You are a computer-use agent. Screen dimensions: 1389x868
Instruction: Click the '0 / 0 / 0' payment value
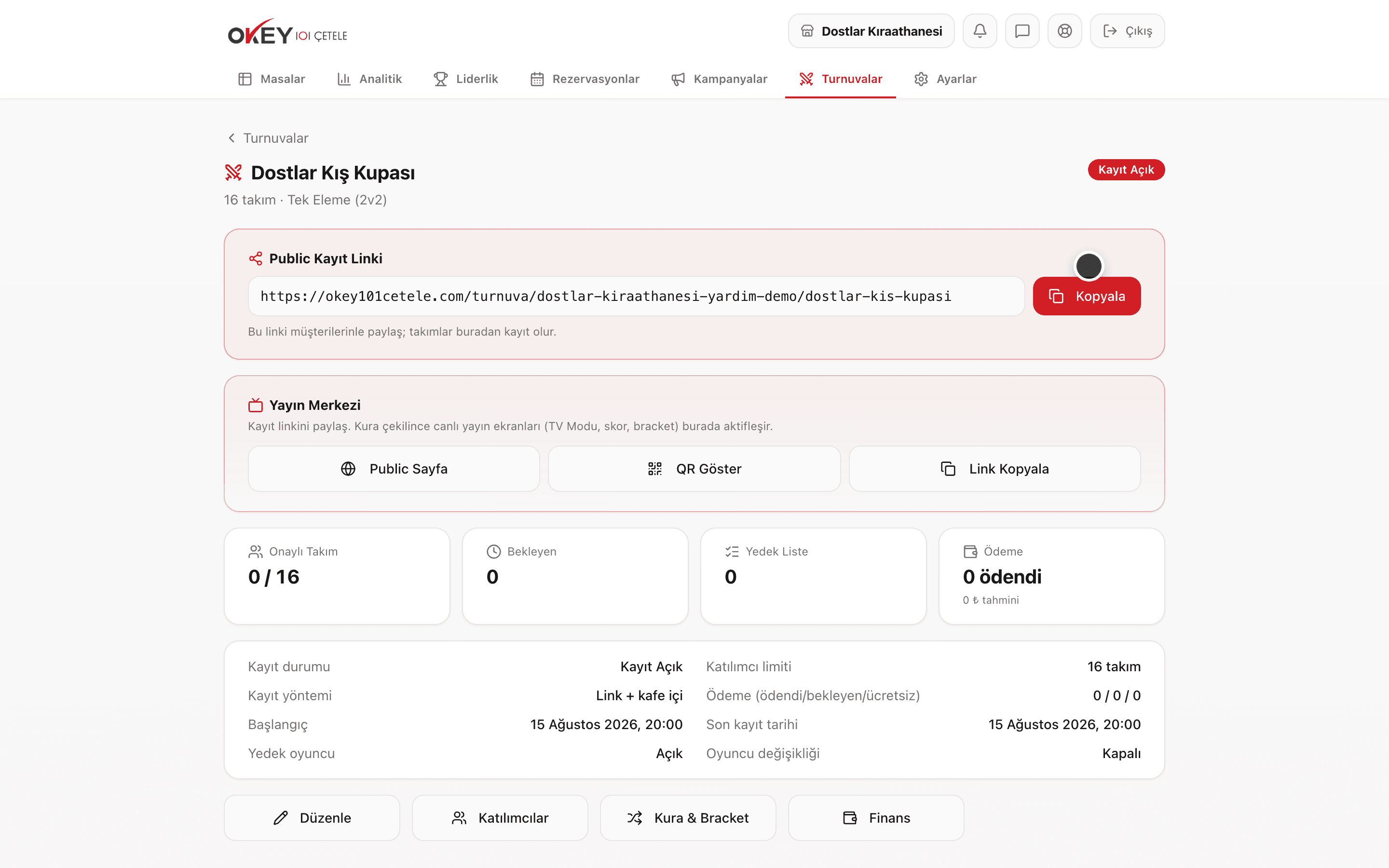[1117, 695]
